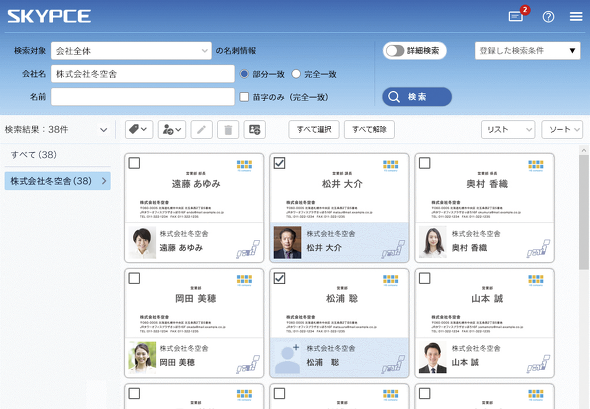Screen dimensions: 590x409
Task: Select 株式会社冬空舎 (38) in the sidebar
Action: [58, 181]
